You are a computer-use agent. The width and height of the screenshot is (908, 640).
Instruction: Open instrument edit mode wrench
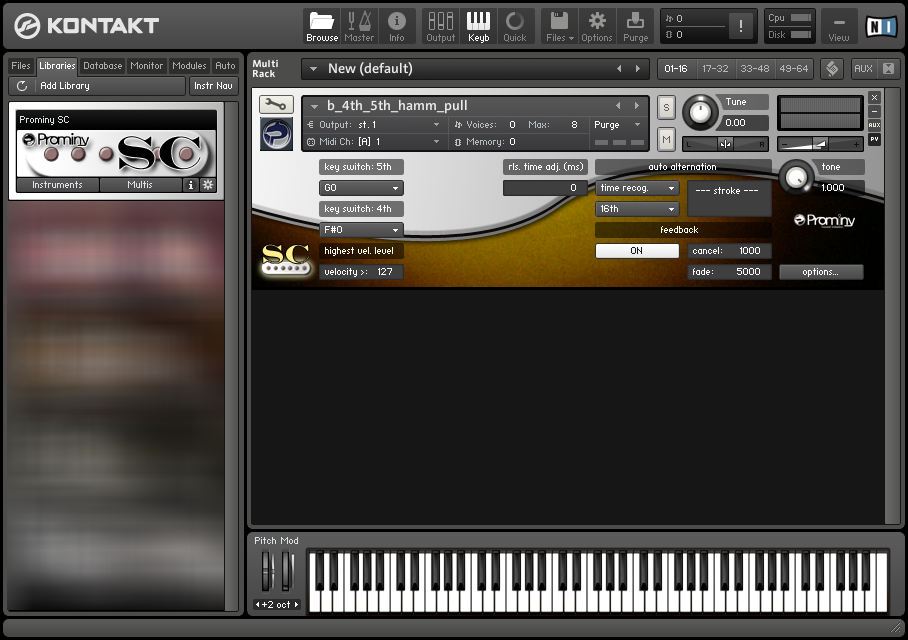pyautogui.click(x=276, y=105)
